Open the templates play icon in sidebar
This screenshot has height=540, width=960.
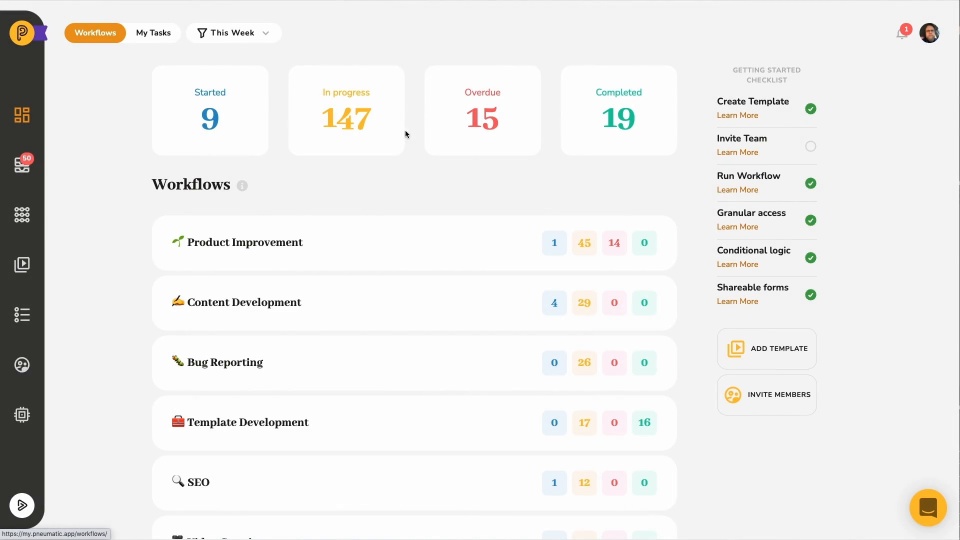[22, 264]
